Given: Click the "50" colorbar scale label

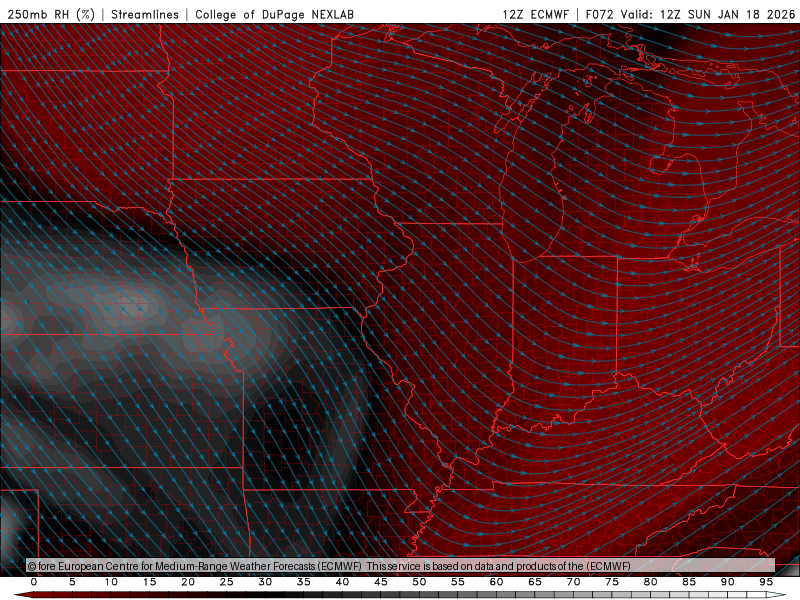Looking at the screenshot, I should click(419, 582).
